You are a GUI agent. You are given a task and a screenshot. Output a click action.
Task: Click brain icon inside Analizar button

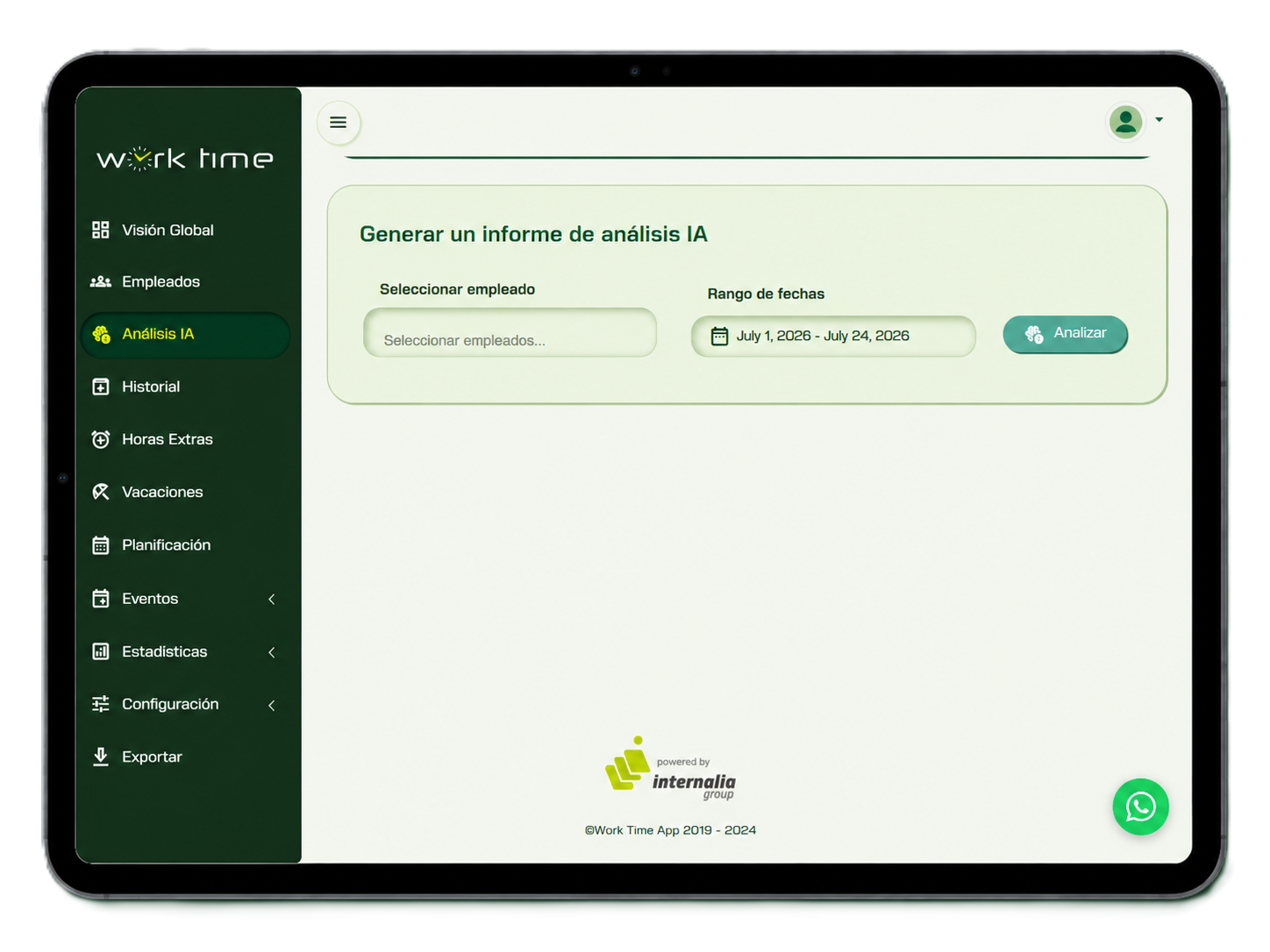click(1034, 334)
